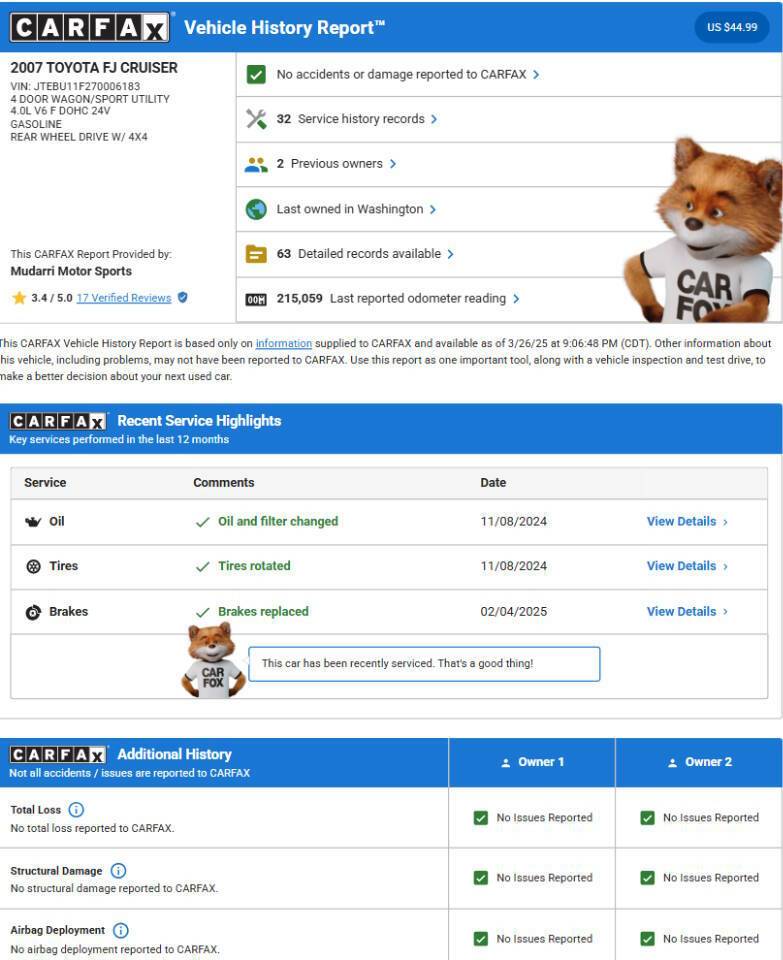Viewport: 783px width, 960px height.
Task: Click the wrench service history icon
Action: click(256, 119)
